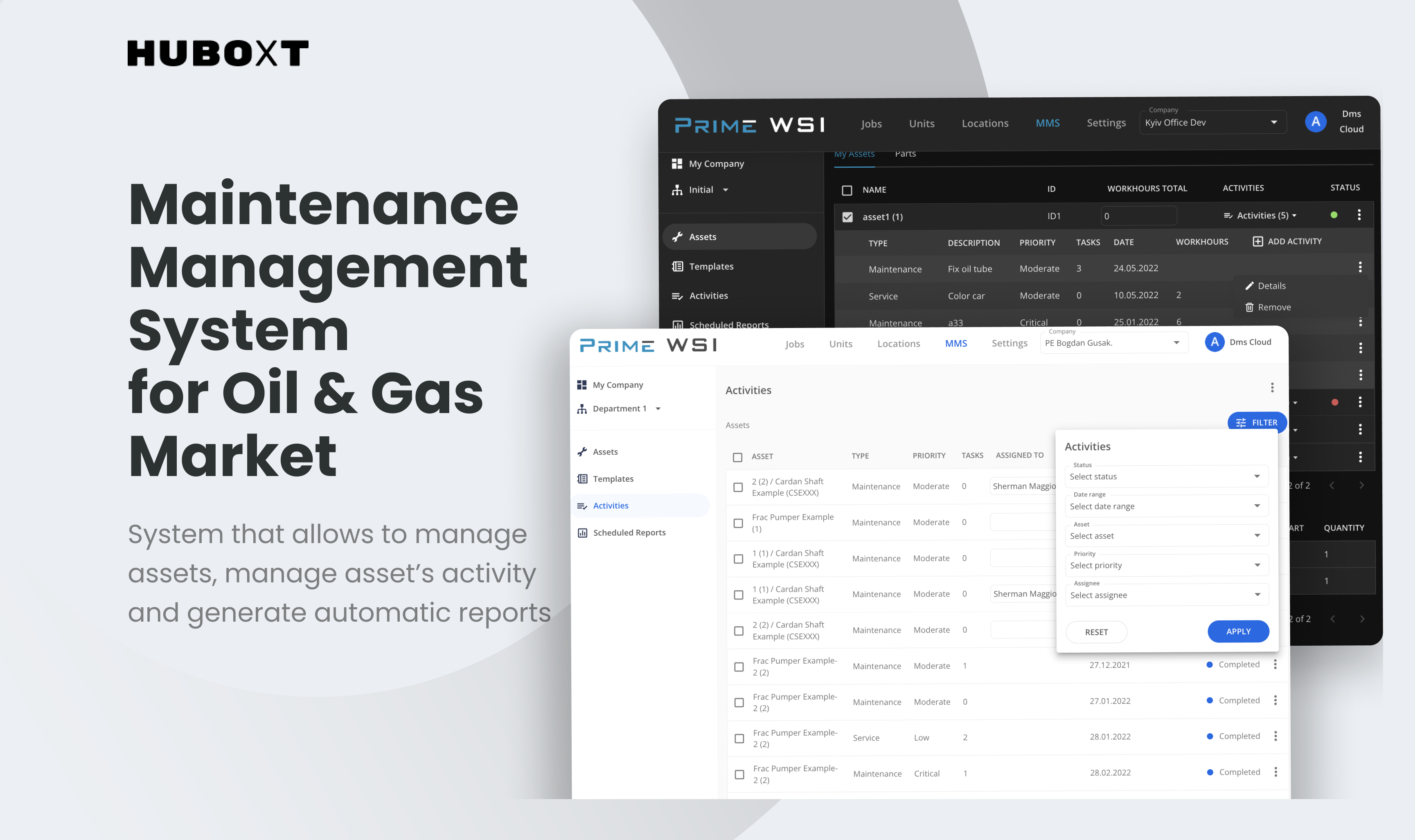The image size is (1415, 840).
Task: Check first 2 (2) / Cardan Shaft row
Action: pos(738,487)
